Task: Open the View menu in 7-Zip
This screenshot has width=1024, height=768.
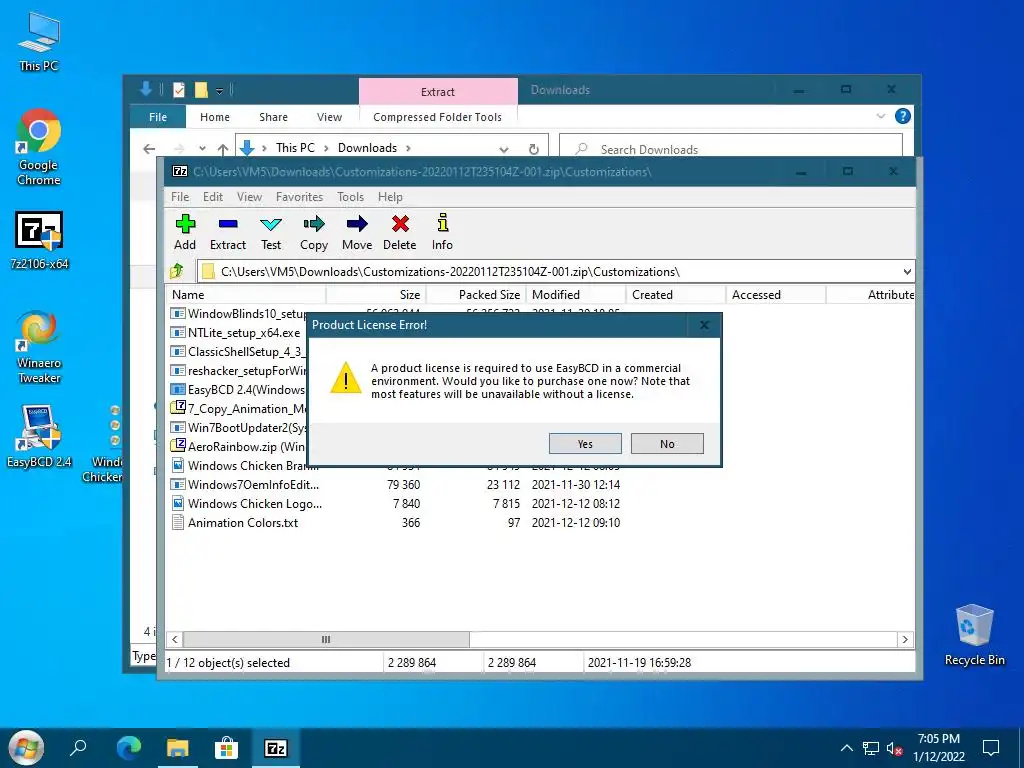Action: tap(249, 197)
